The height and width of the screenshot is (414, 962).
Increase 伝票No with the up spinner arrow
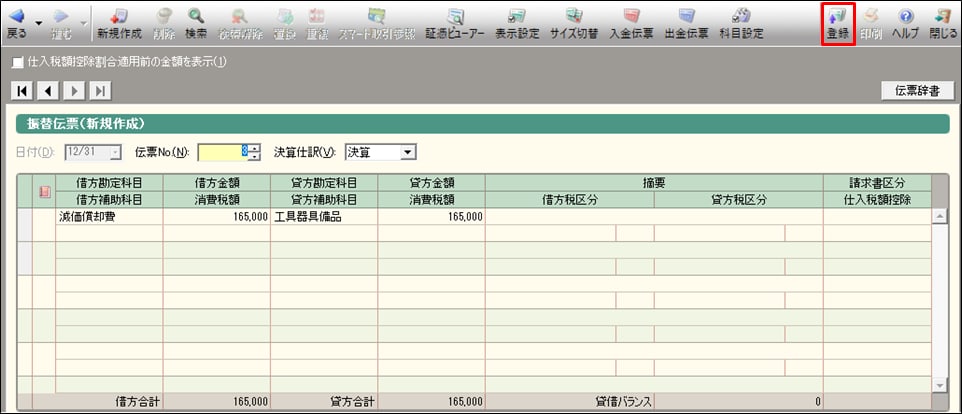pos(255,148)
